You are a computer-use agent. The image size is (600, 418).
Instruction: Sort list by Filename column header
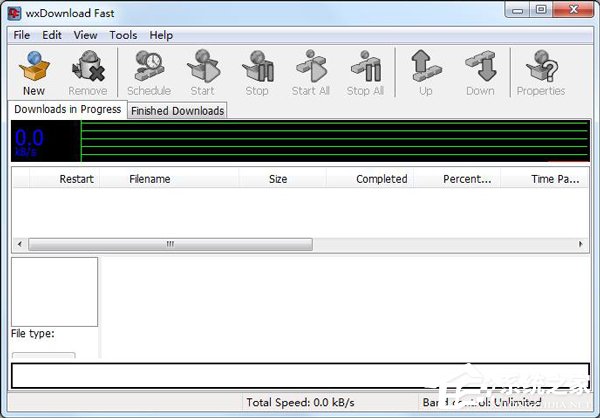click(150, 179)
